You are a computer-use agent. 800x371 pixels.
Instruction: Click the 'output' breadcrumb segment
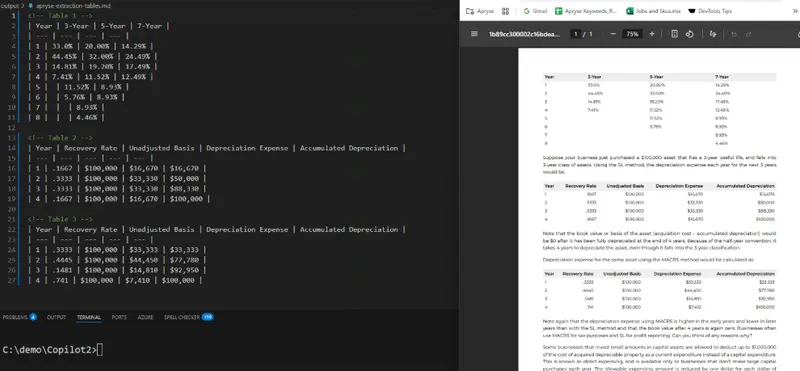(x=9, y=6)
